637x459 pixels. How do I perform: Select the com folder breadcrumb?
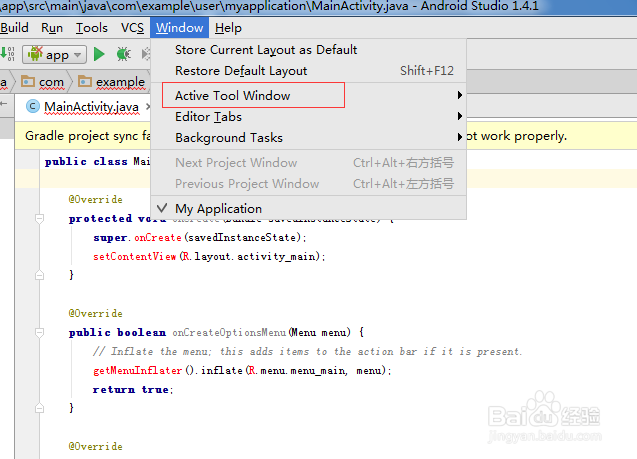click(x=43, y=82)
